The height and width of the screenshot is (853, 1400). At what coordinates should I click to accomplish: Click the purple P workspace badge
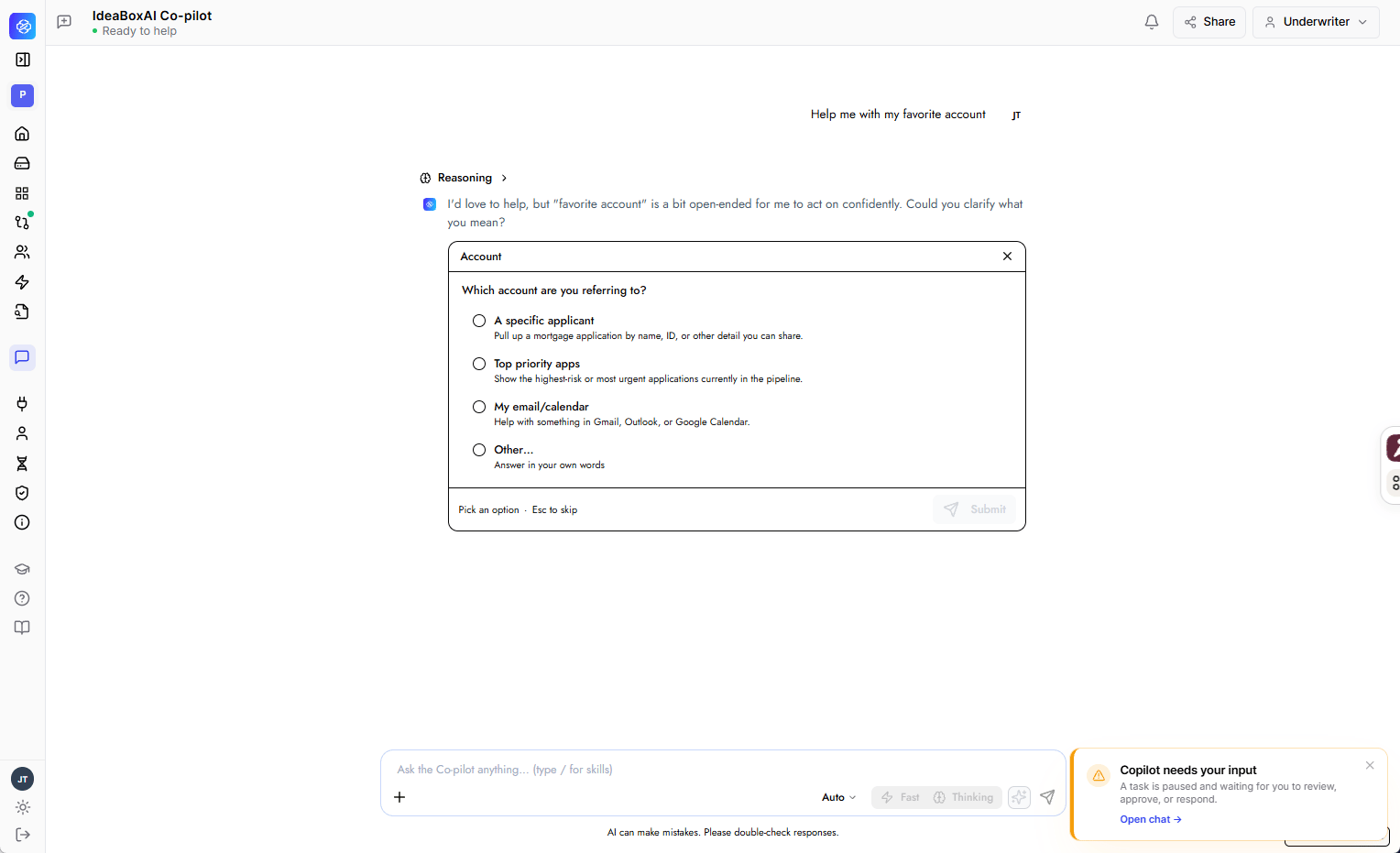pos(23,95)
